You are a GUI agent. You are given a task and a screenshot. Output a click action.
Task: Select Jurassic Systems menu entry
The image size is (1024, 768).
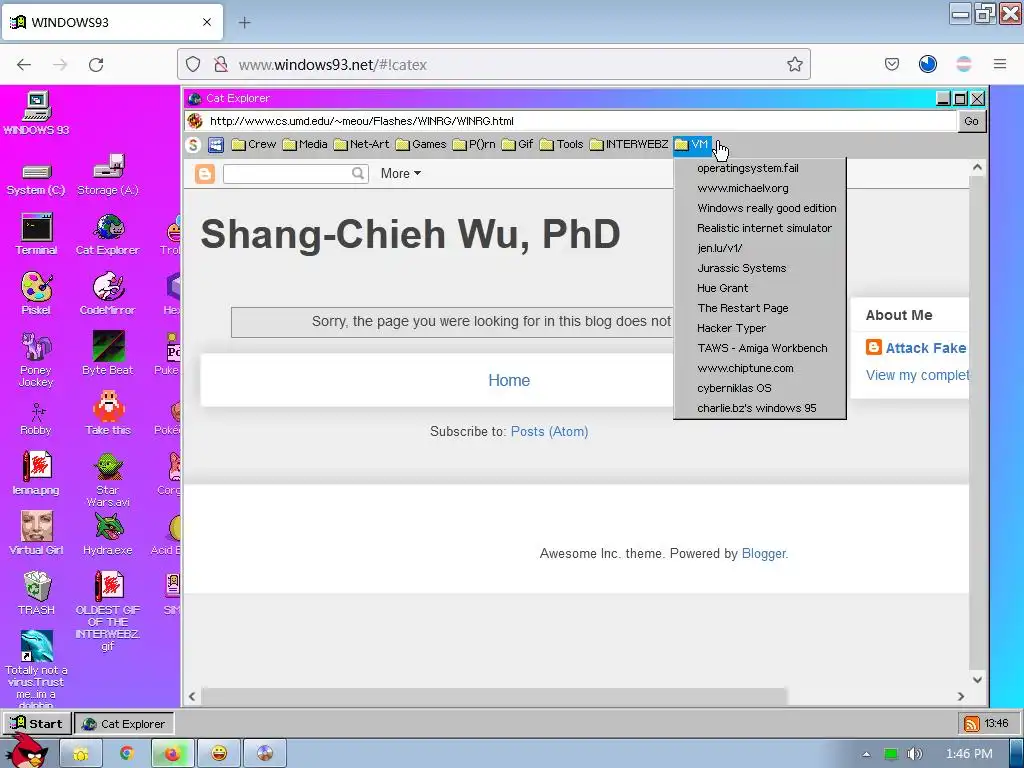point(760,268)
